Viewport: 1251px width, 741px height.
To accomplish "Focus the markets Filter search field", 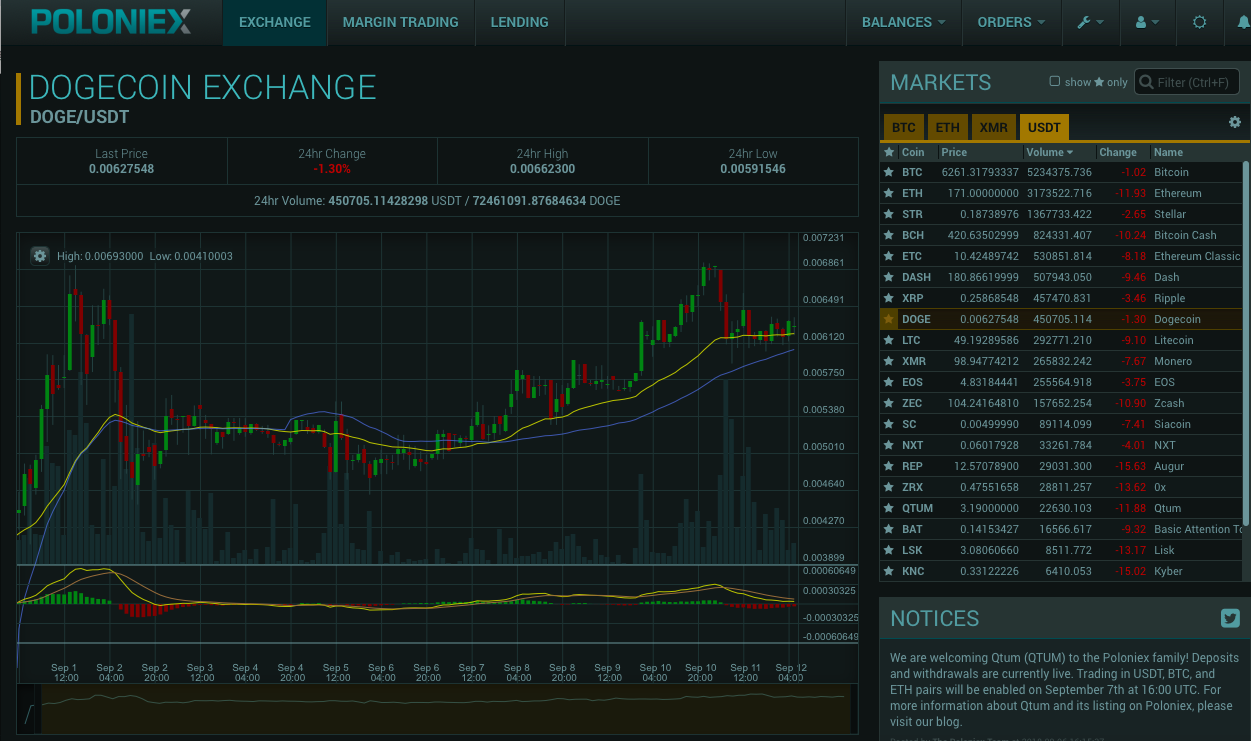I will point(1195,82).
